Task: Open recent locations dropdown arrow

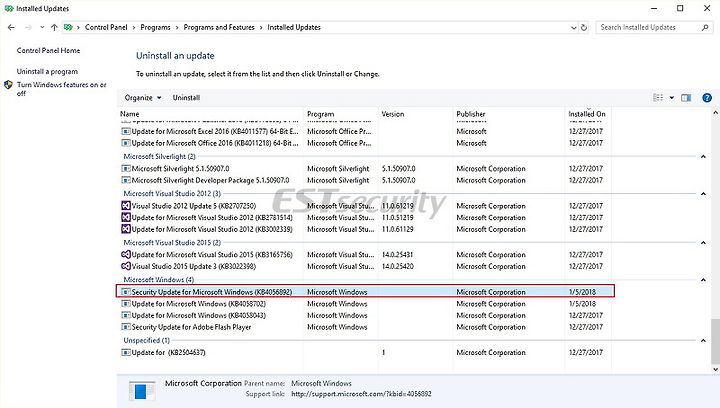Action: point(42,28)
